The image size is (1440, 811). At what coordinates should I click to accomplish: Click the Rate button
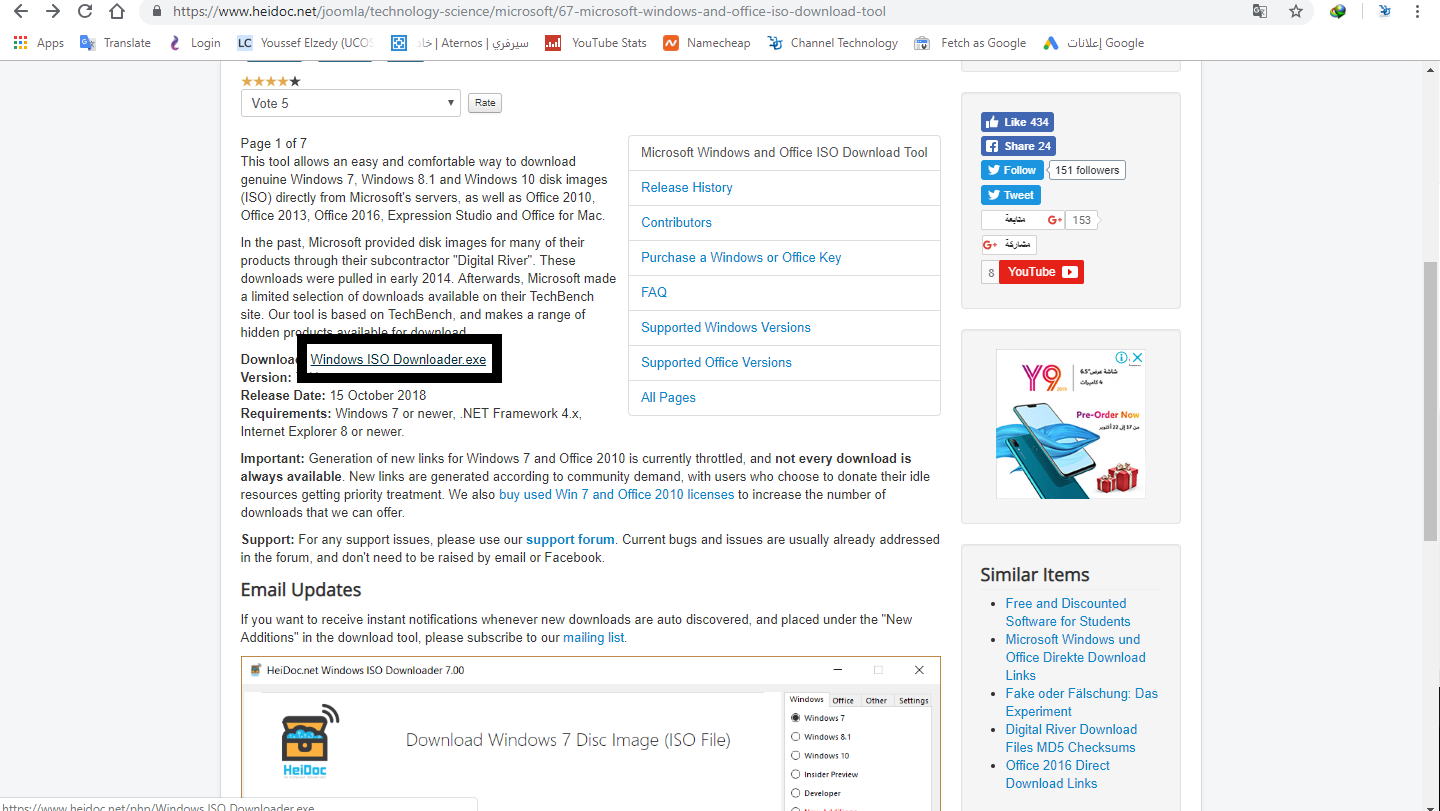(485, 103)
